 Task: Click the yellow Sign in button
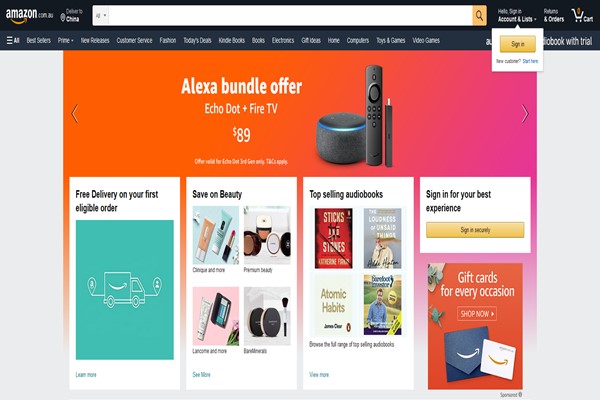pyautogui.click(x=517, y=44)
